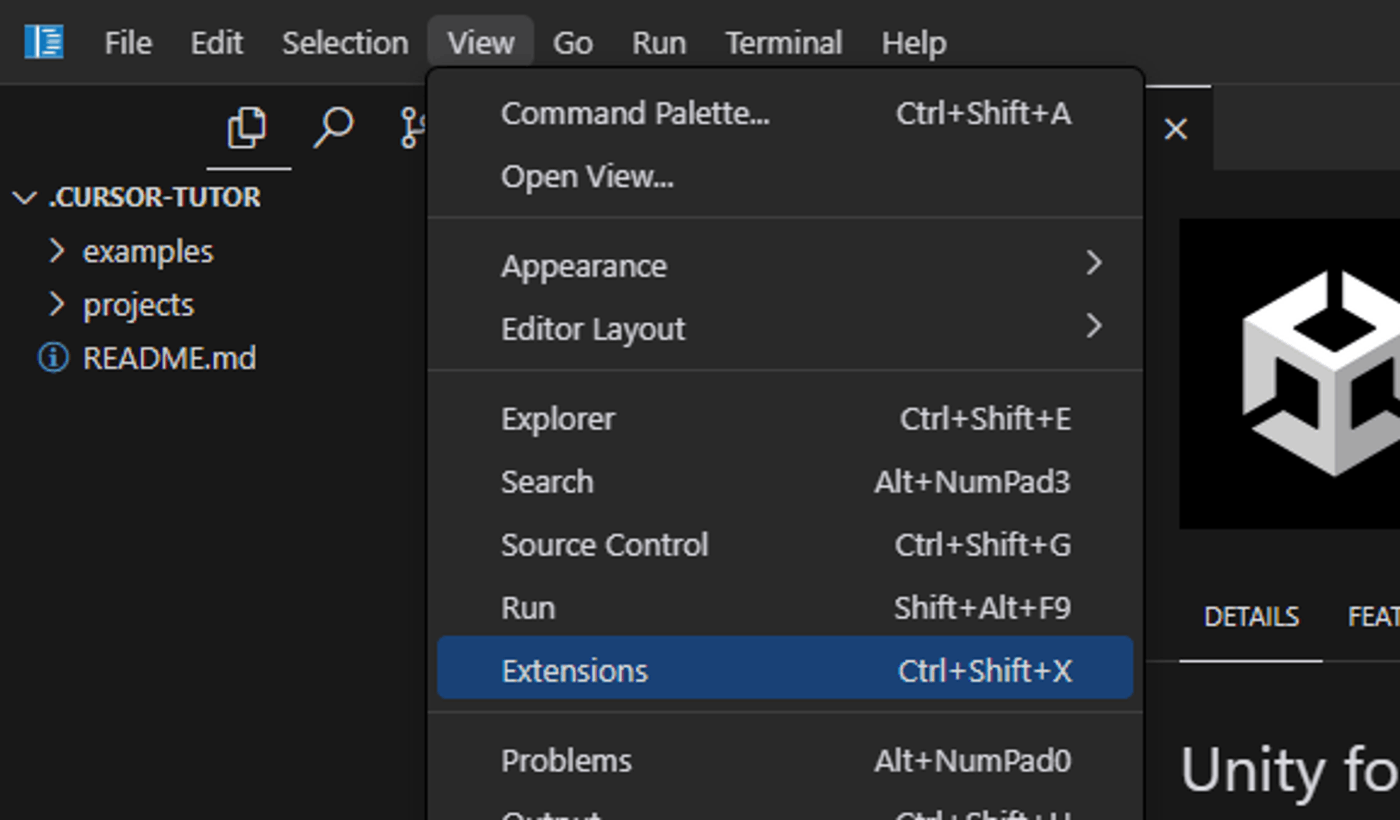Open the File menu
The height and width of the screenshot is (820, 1400).
(x=128, y=43)
